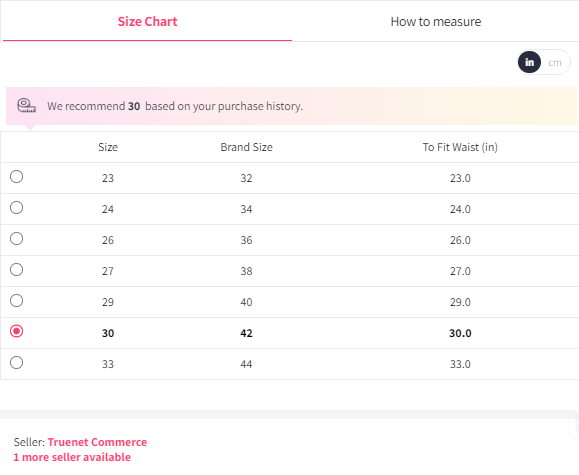Click '1 more seller available' link
This screenshot has height=475, width=579.
tap(72, 457)
